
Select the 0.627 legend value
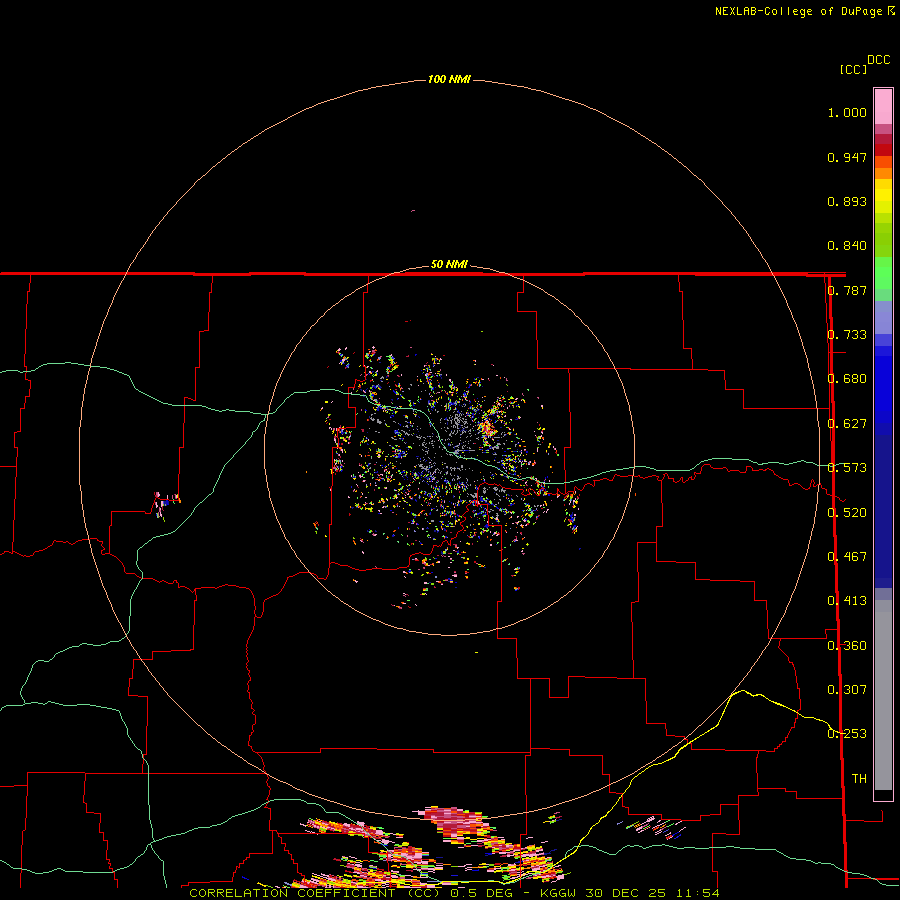(847, 424)
